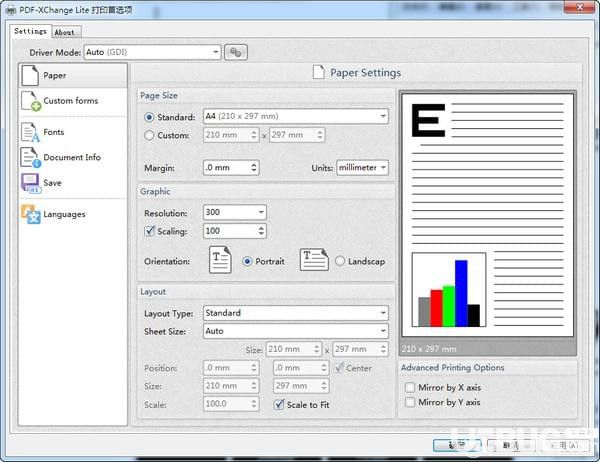Open the Custom forms category
This screenshot has height=462, width=600.
point(73,101)
